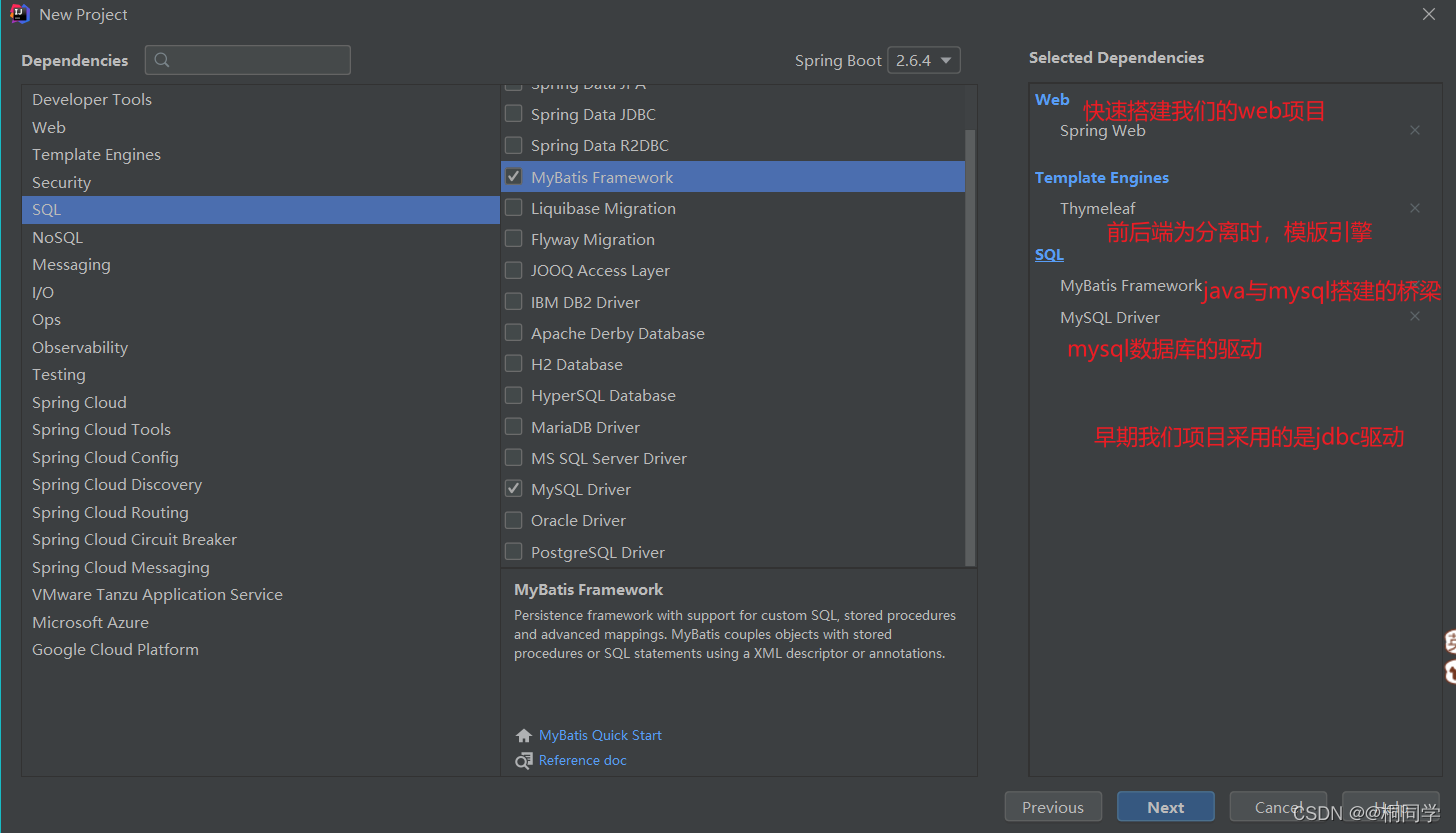The width and height of the screenshot is (1456, 833).
Task: Check the Apache Derby Database option
Action: click(x=513, y=332)
